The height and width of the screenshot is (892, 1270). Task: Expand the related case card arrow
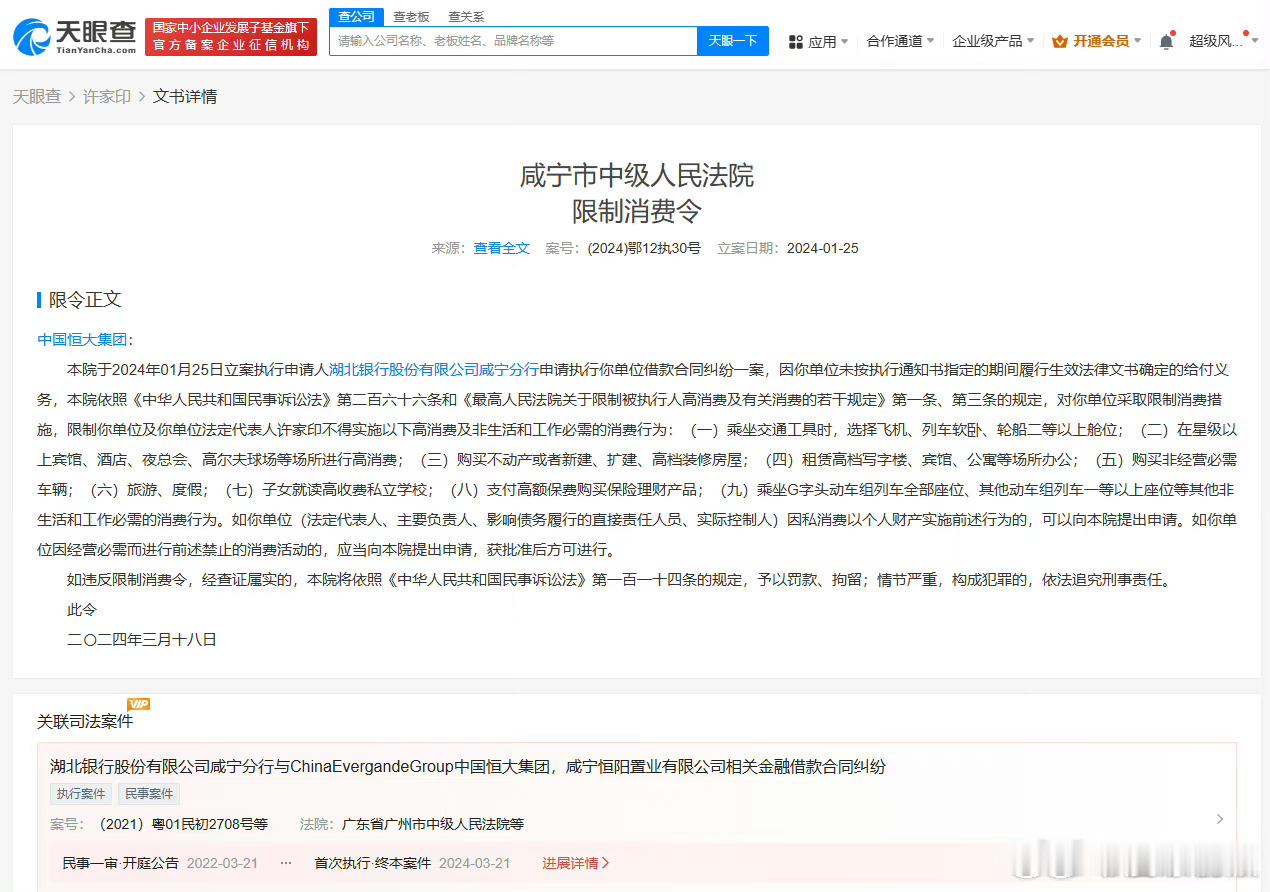click(x=1219, y=819)
